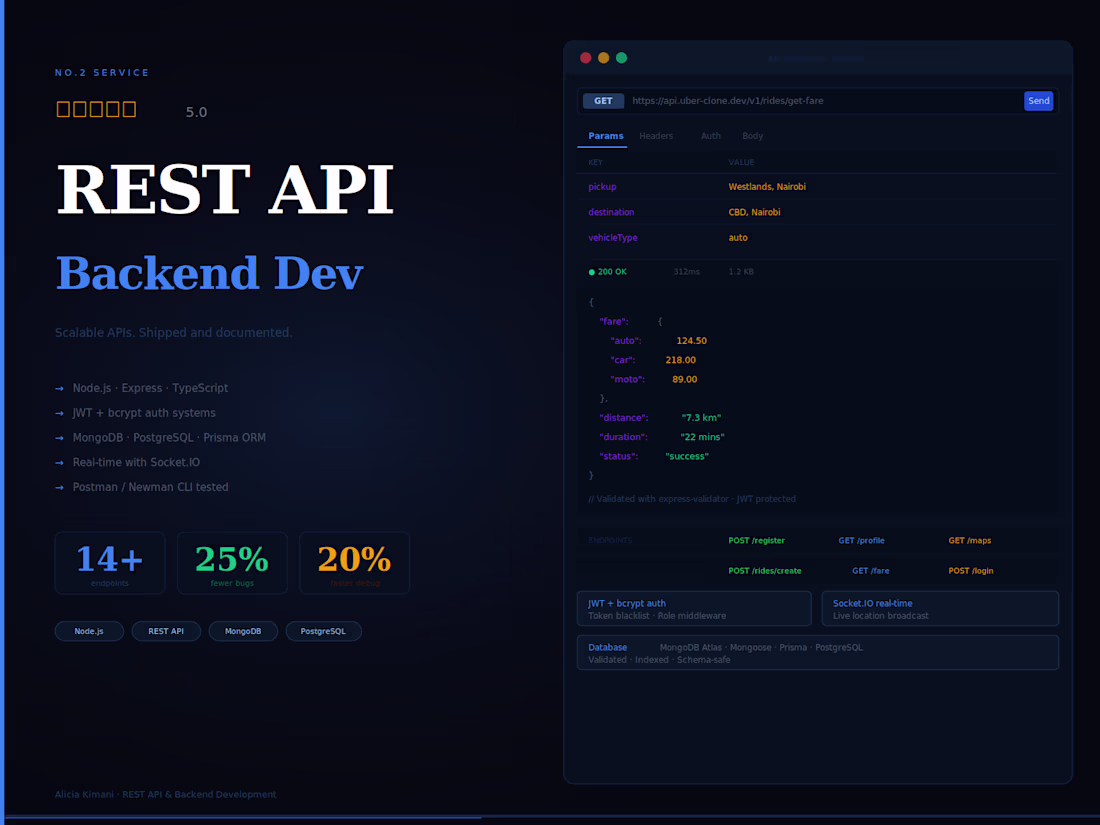The height and width of the screenshot is (825, 1100).
Task: Open the Headers tab
Action: pyautogui.click(x=656, y=136)
